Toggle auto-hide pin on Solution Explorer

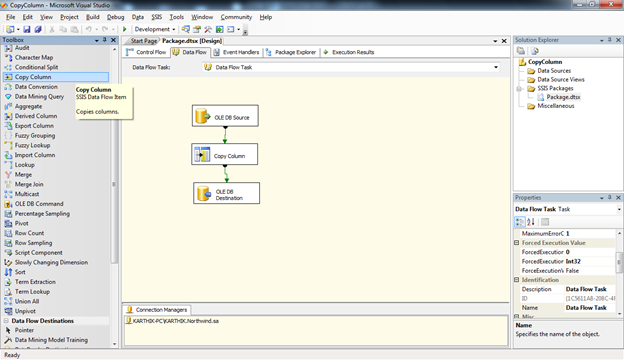pyautogui.click(x=610, y=40)
